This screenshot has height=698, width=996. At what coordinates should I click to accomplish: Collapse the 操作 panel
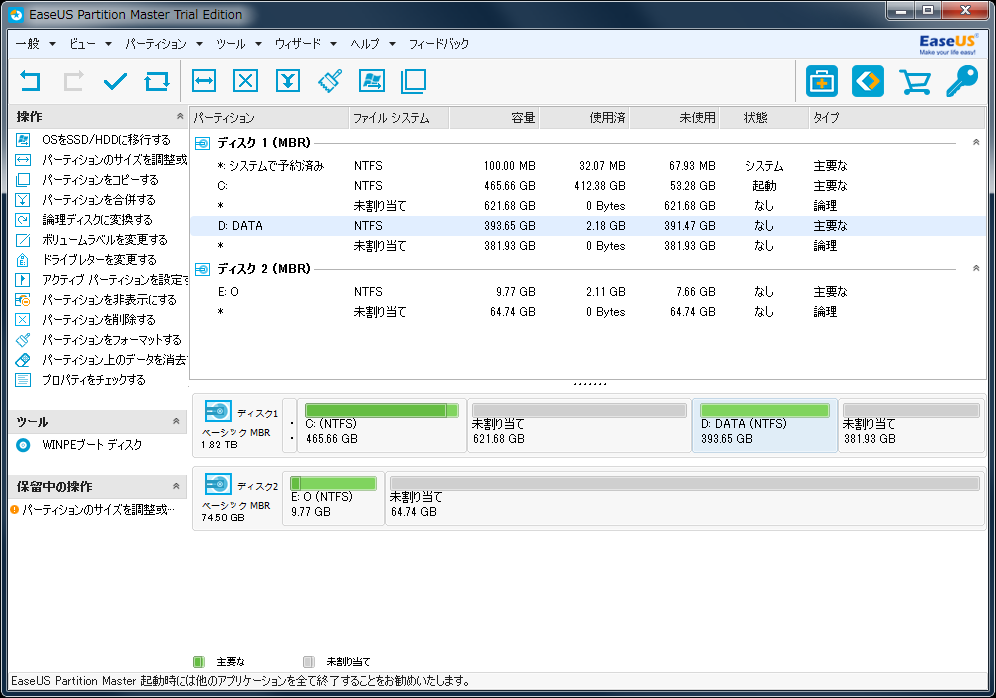[180, 116]
